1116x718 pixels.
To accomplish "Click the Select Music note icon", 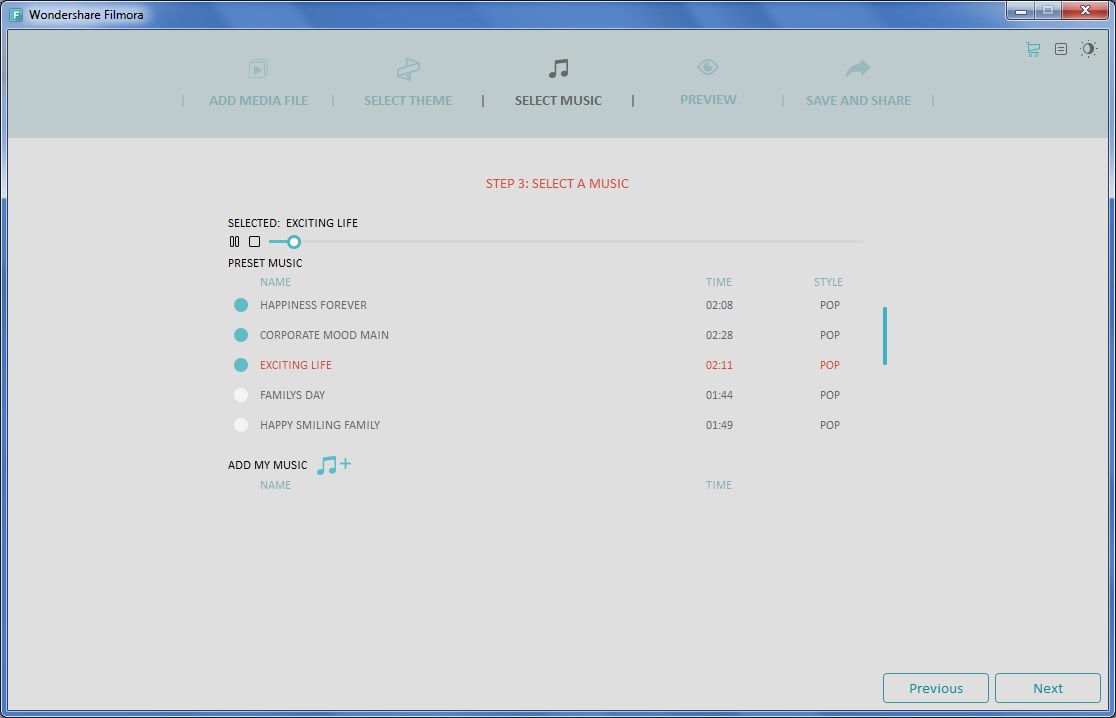I will pyautogui.click(x=558, y=70).
